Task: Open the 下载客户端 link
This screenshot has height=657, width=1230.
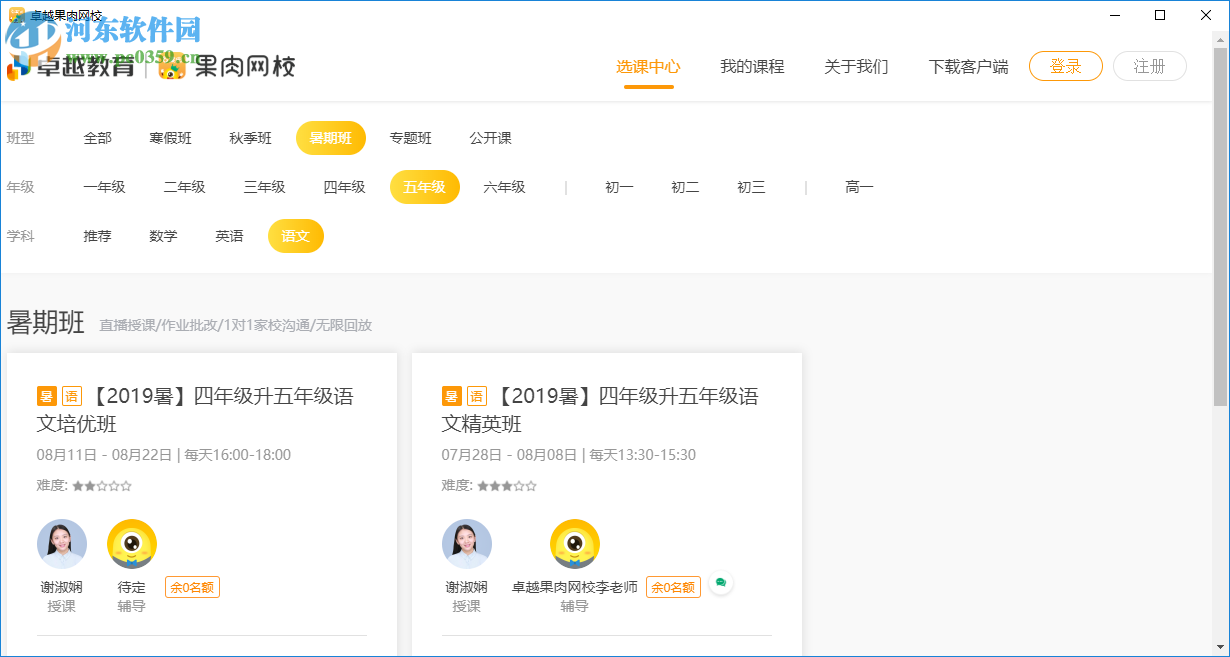Action: 968,67
